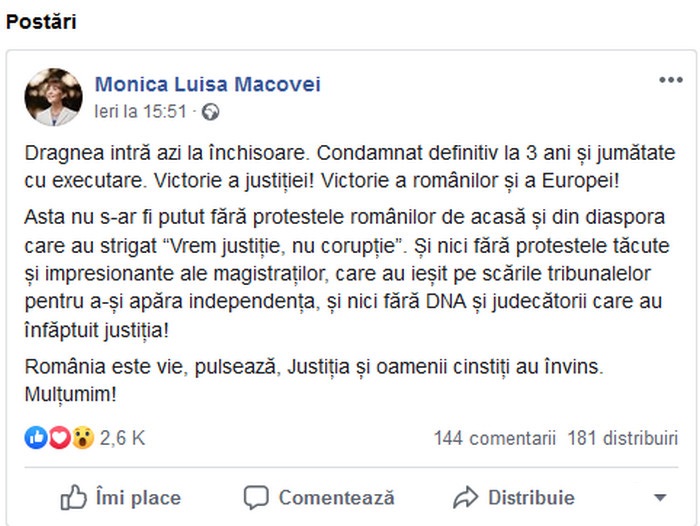View the 144 comentarii list
The image size is (700, 526).
(495, 438)
